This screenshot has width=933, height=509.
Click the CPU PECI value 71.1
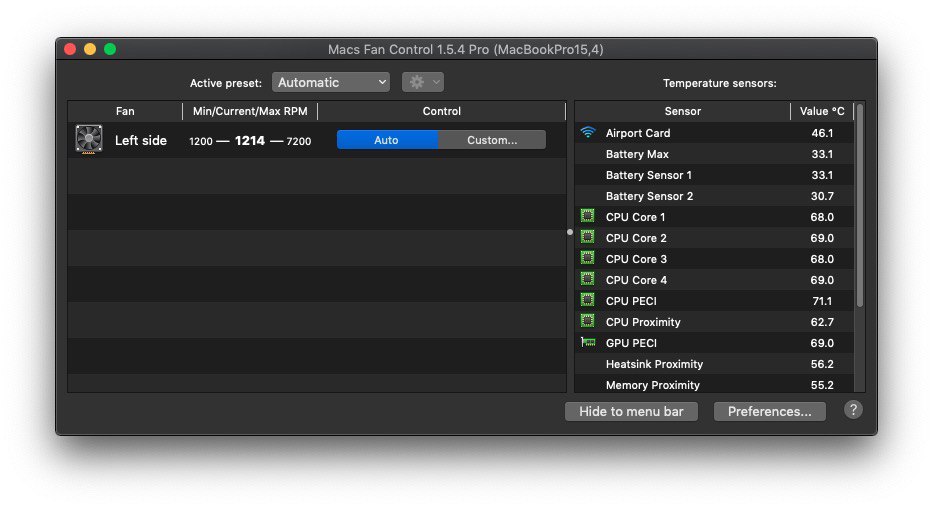822,301
